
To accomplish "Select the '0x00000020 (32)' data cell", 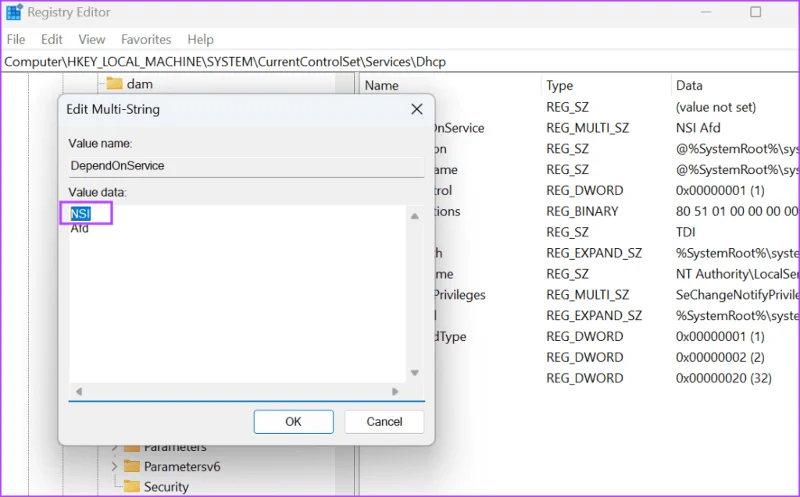I will tap(723, 378).
